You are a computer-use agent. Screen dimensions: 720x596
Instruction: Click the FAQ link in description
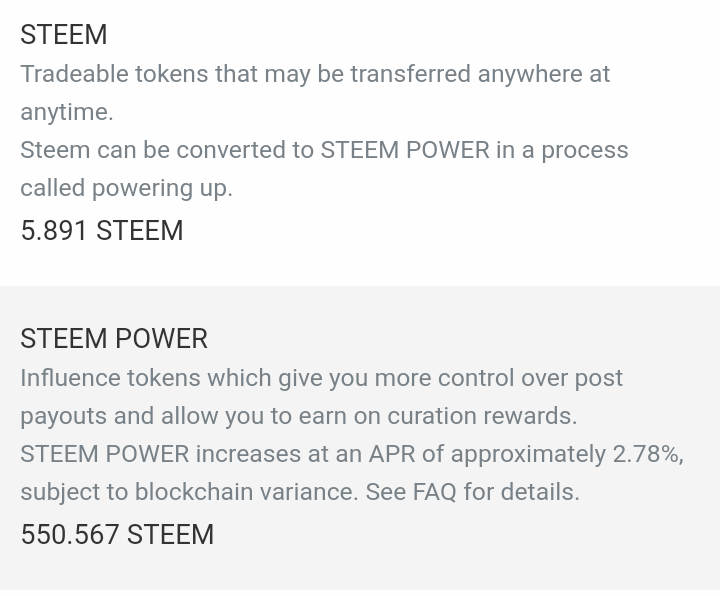pos(433,492)
